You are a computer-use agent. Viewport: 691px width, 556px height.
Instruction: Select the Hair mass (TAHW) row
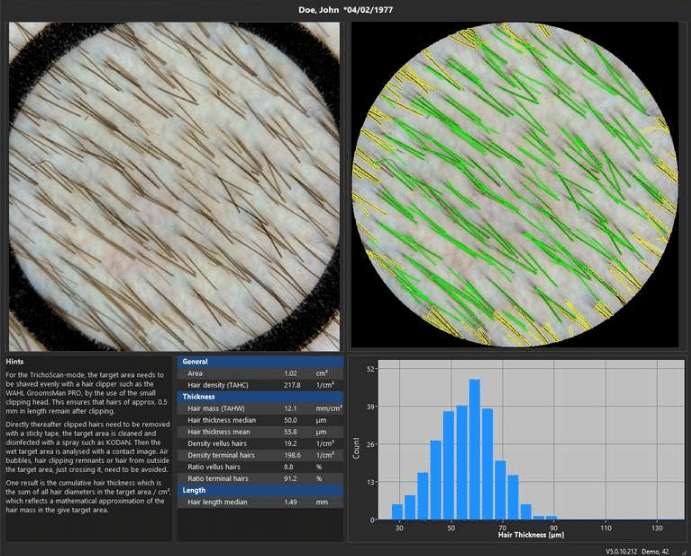pos(259,408)
